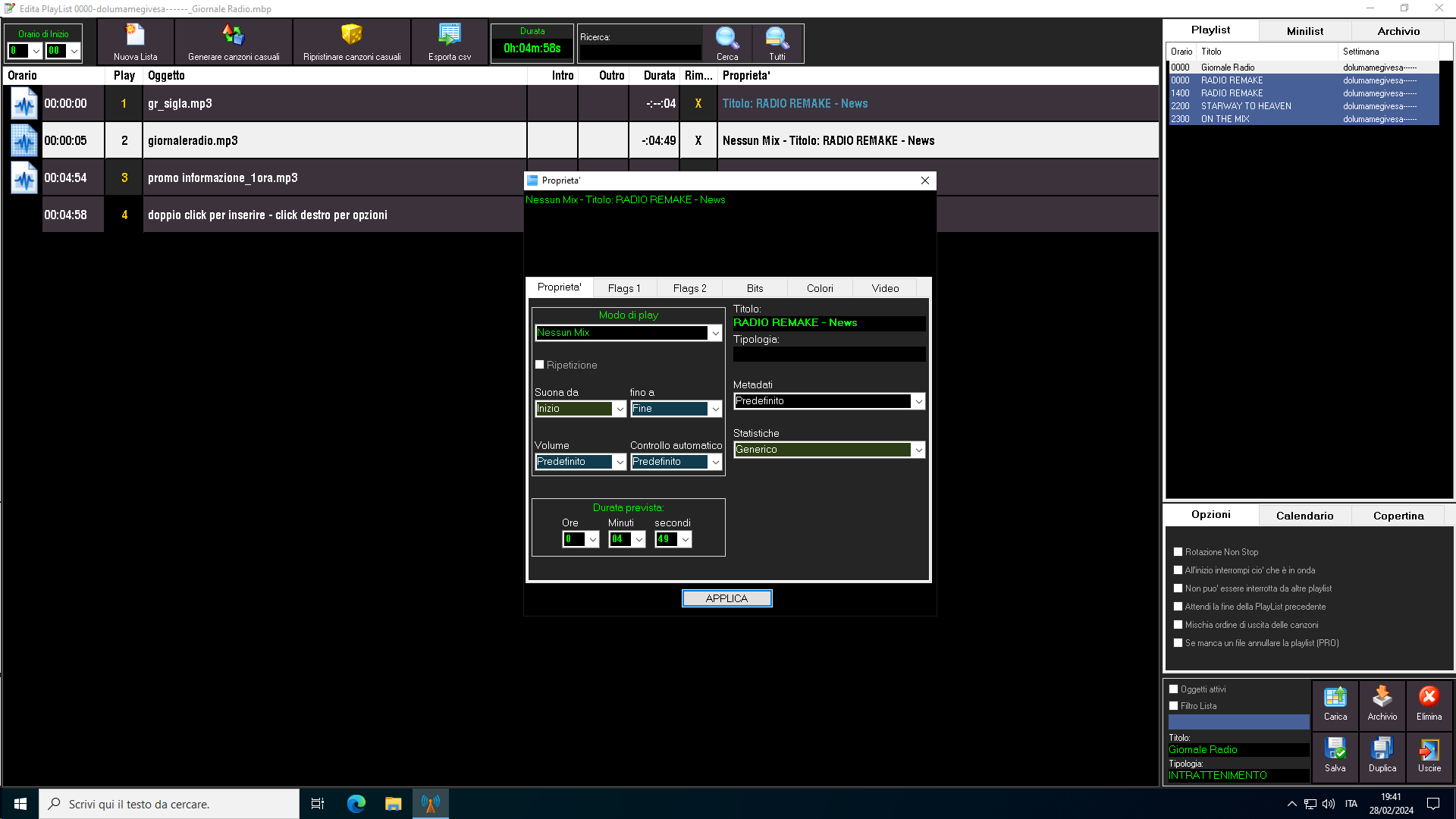This screenshot has width=1456, height=819.
Task: Click the Duplica icon
Action: (x=1382, y=749)
